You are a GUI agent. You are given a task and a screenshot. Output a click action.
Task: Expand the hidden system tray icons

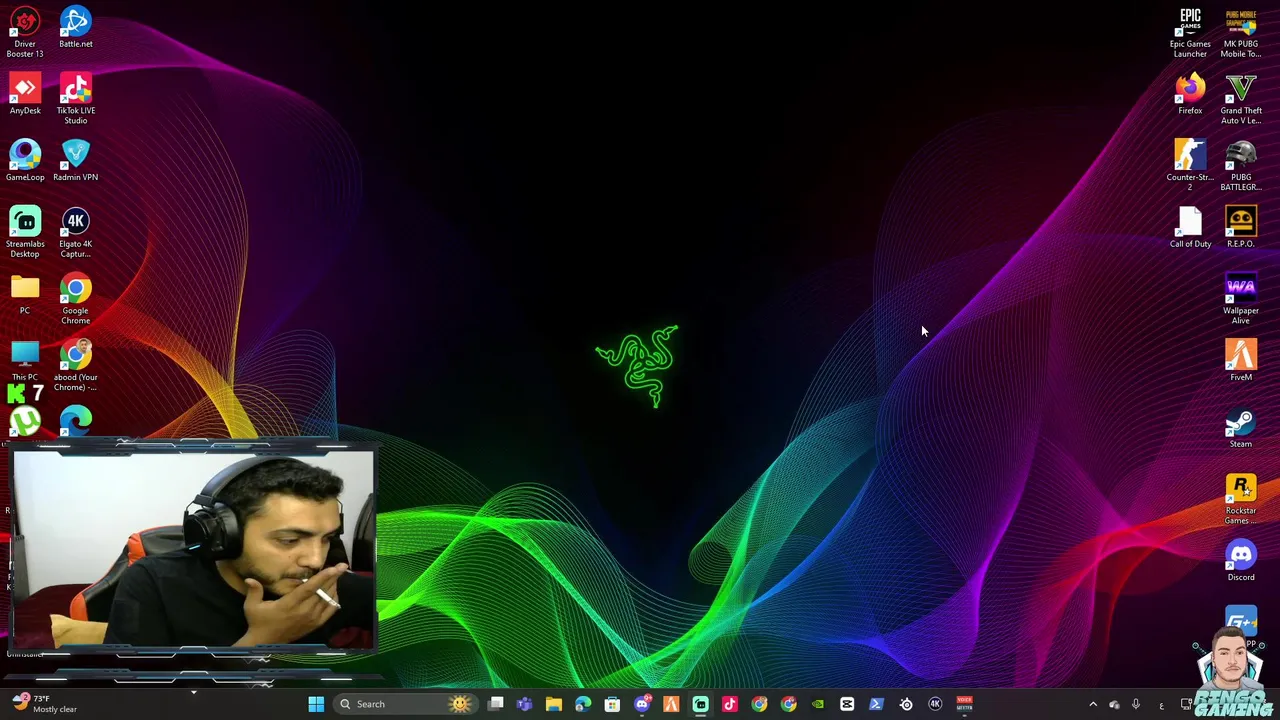click(1092, 704)
